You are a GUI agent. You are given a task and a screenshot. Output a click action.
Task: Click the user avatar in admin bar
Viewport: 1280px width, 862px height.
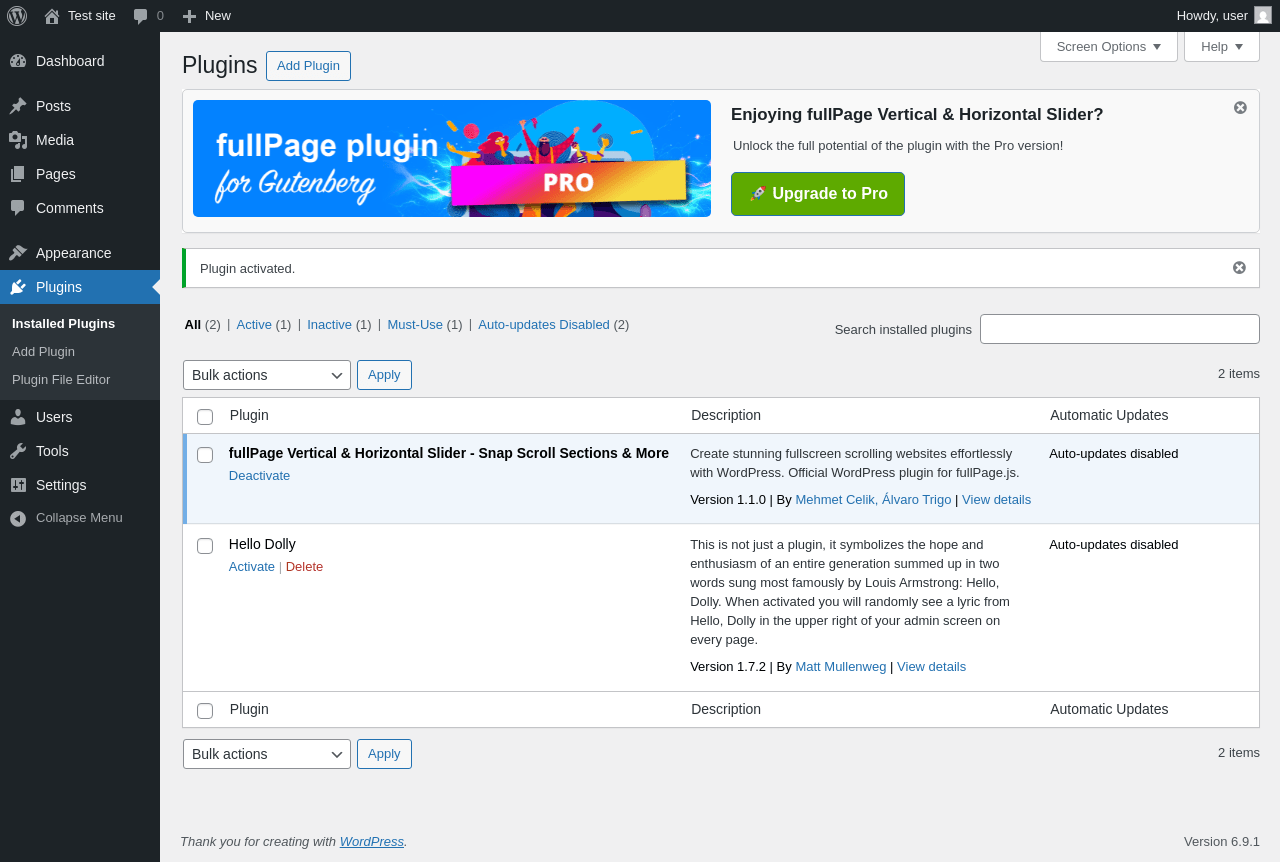click(1263, 15)
